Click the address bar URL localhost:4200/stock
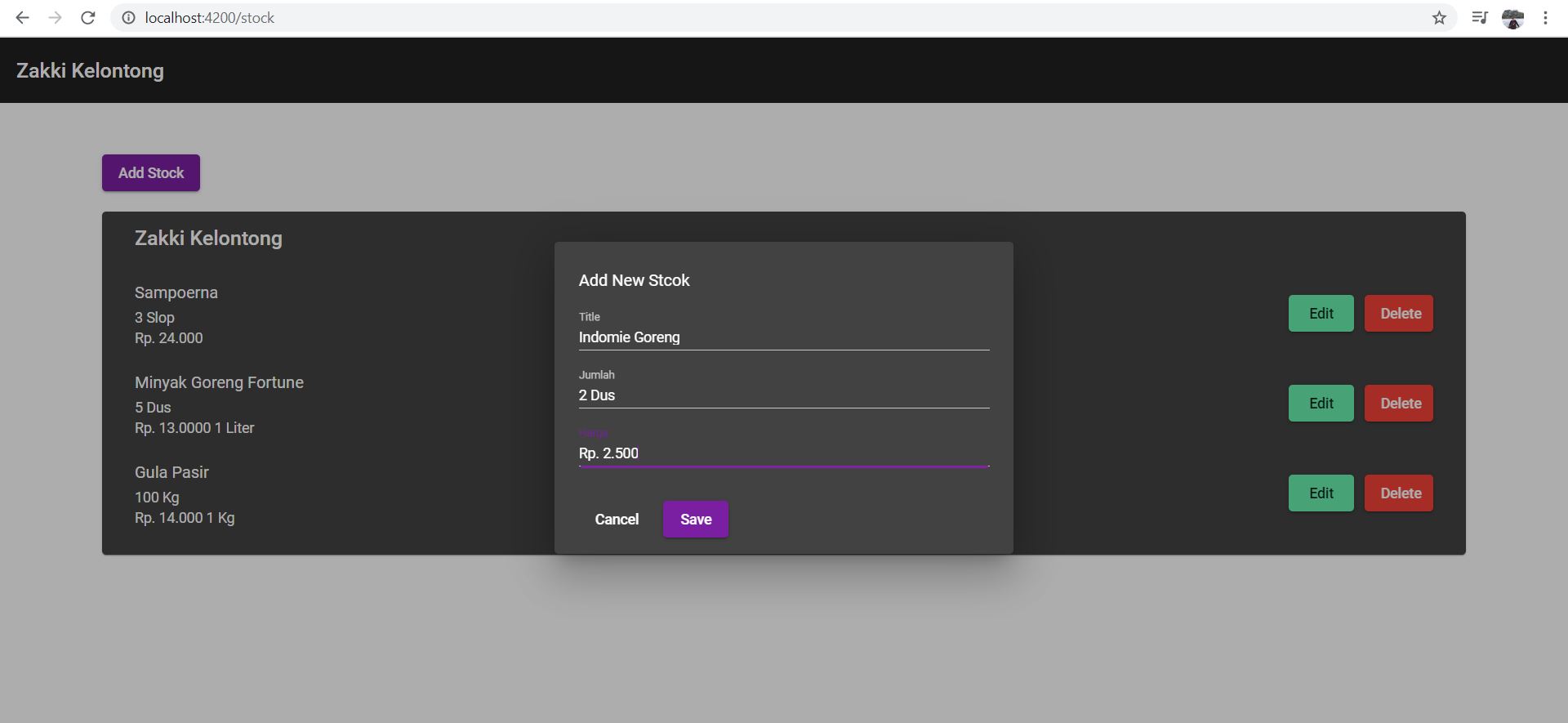1568x723 pixels. (210, 17)
